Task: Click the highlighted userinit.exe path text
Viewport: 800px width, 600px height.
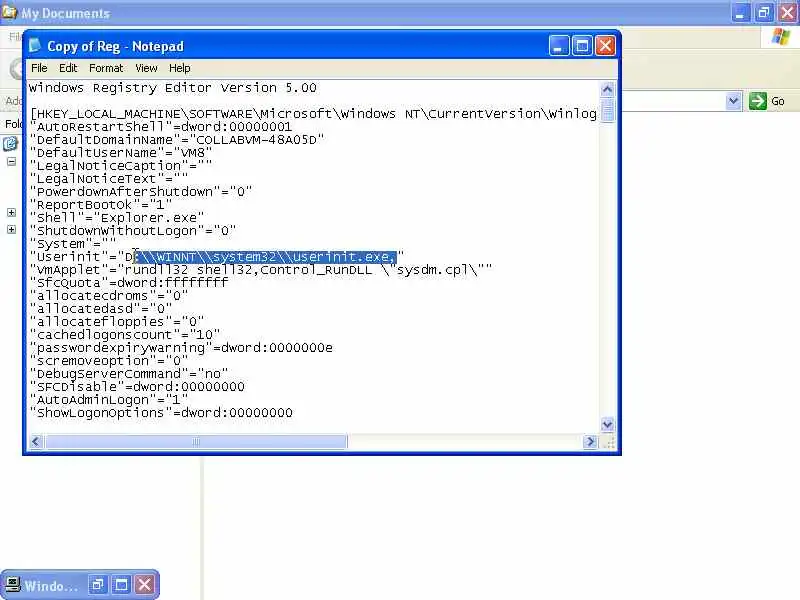Action: pos(266,257)
